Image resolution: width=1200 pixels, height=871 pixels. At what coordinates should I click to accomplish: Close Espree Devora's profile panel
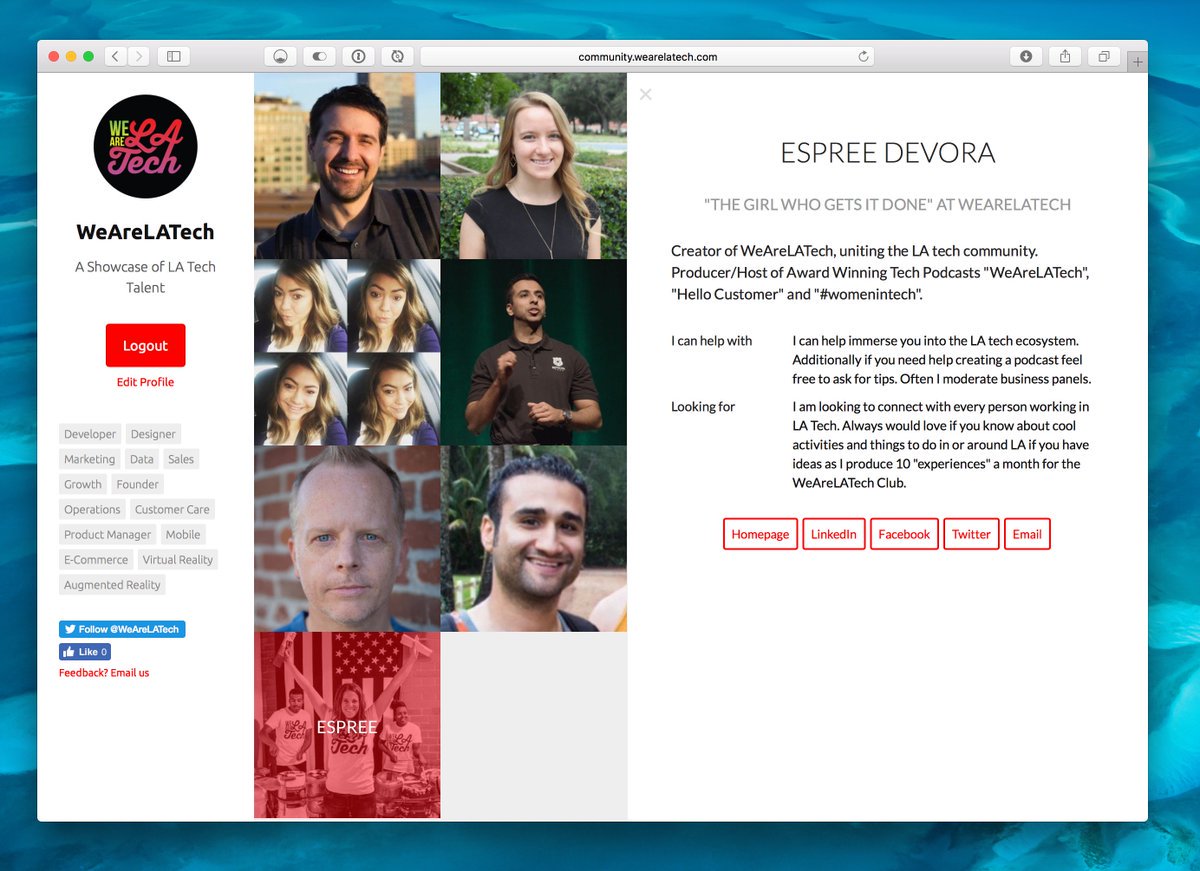click(646, 94)
